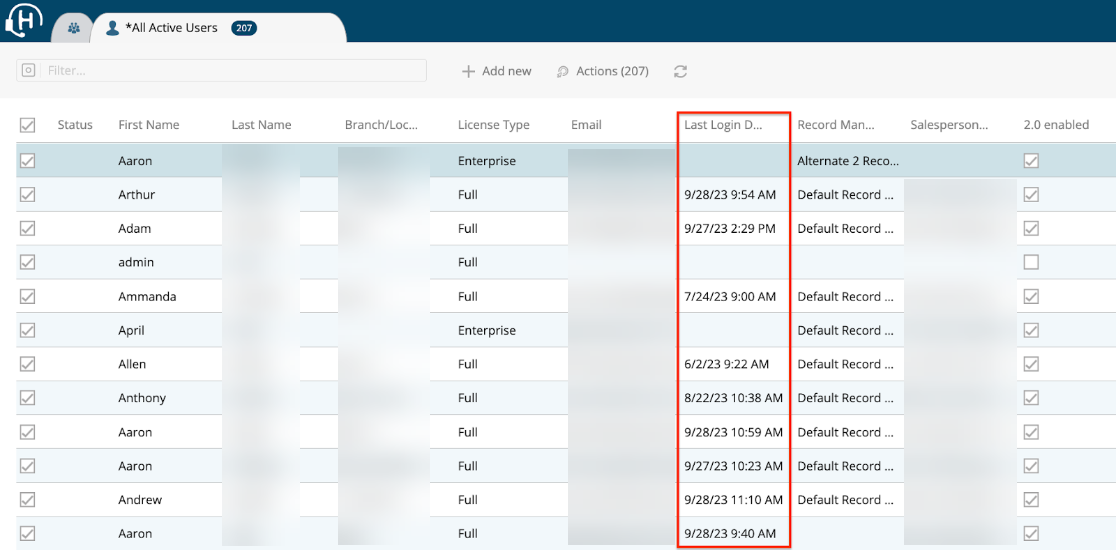
Task: Toggle selection checkbox for Andrew row
Action: (27, 500)
